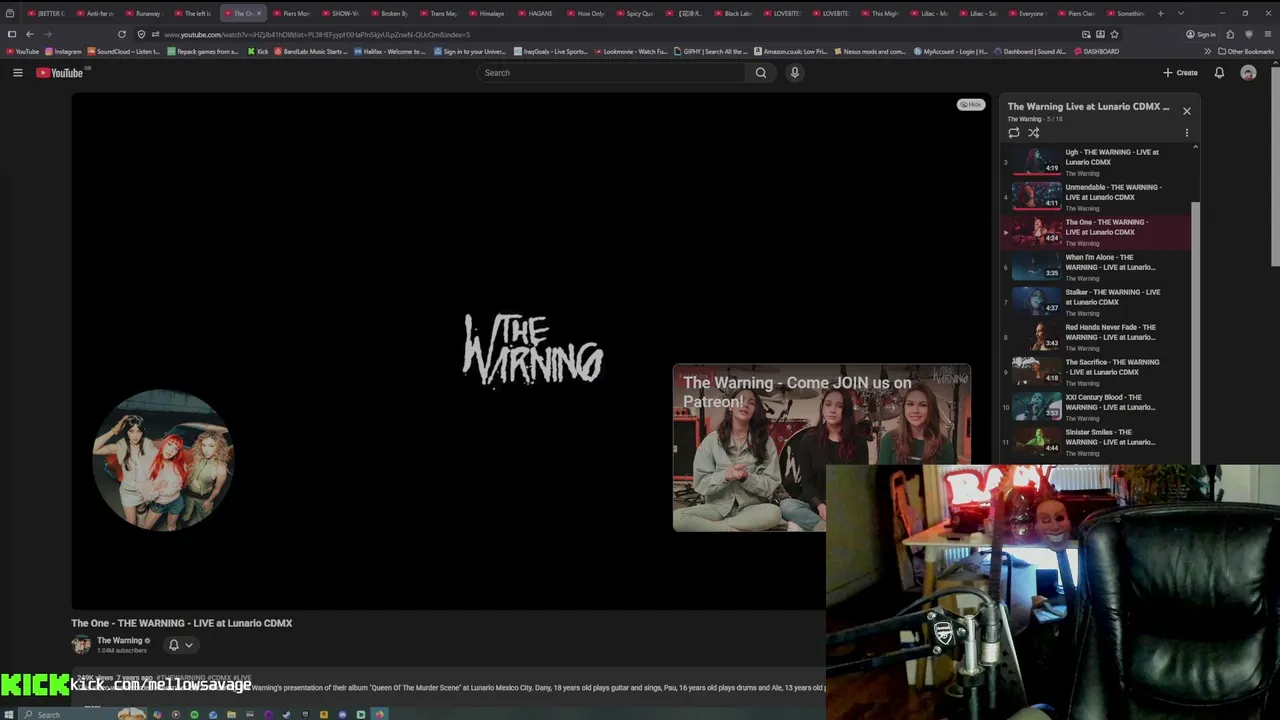Open the Kick bookmark
Screen dimensions: 1280x720
(x=258, y=51)
